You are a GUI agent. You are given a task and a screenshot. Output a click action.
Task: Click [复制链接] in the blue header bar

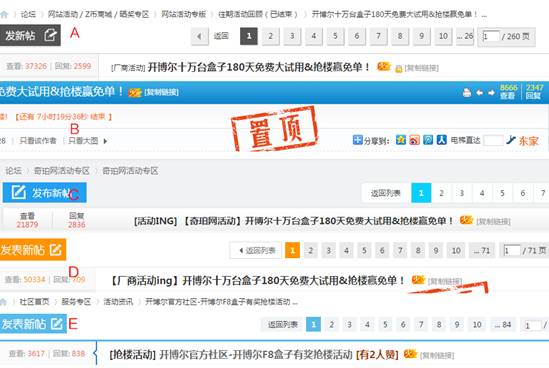point(161,92)
